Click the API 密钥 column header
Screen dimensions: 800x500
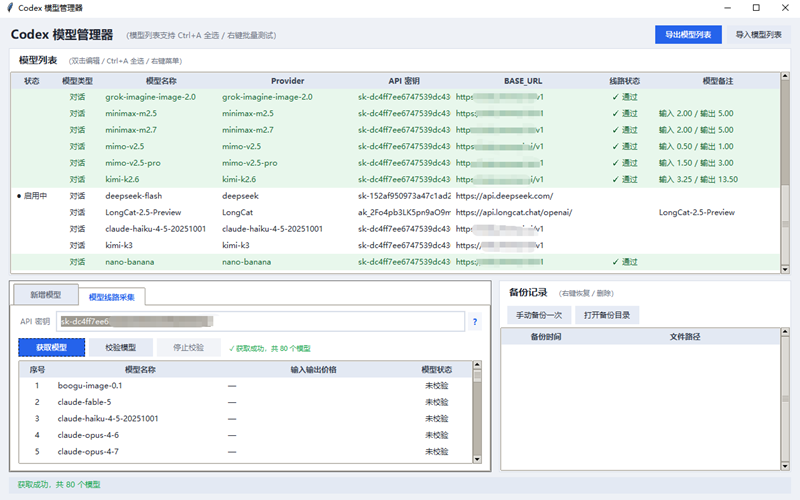tap(404, 81)
